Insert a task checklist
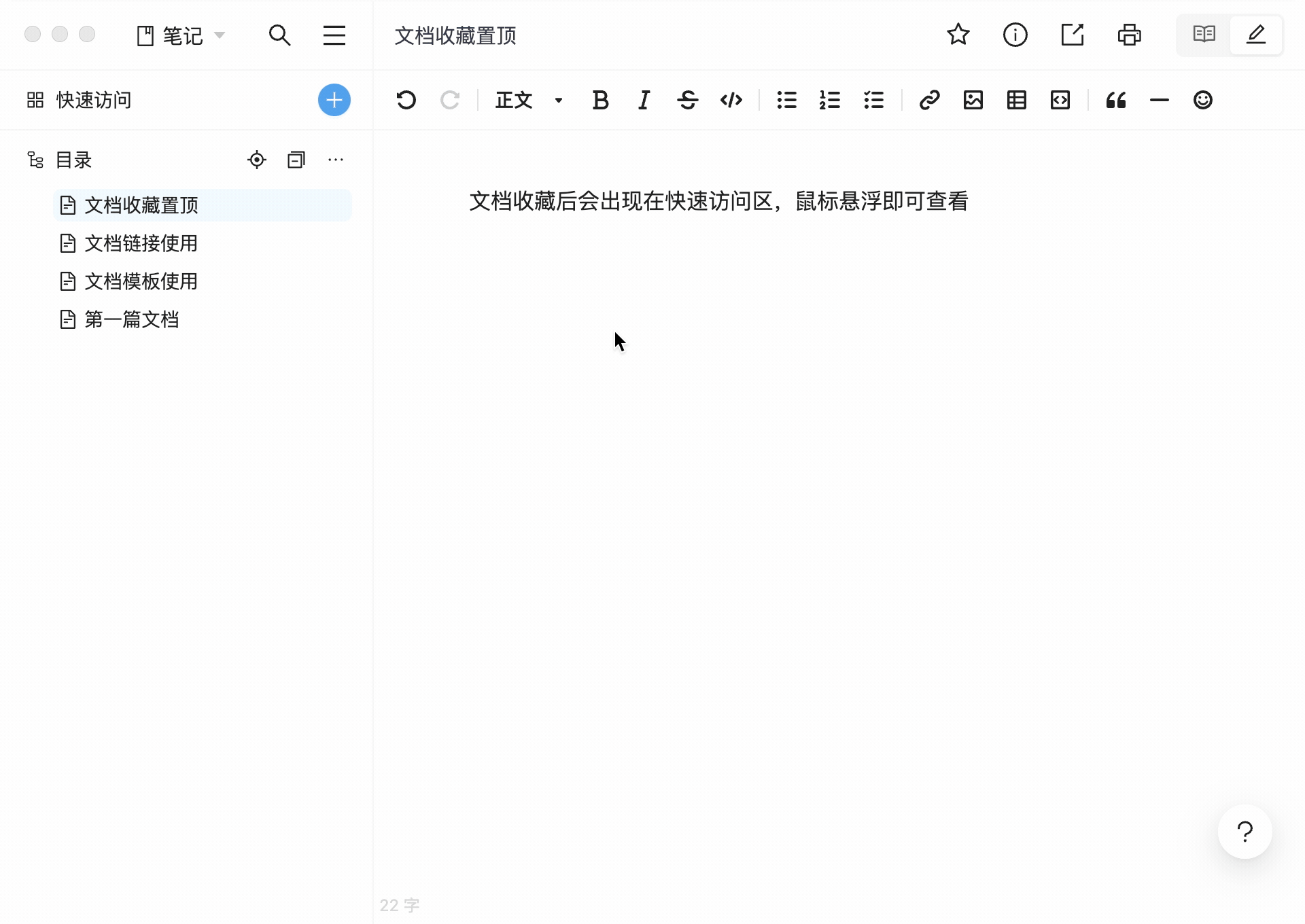 874,100
